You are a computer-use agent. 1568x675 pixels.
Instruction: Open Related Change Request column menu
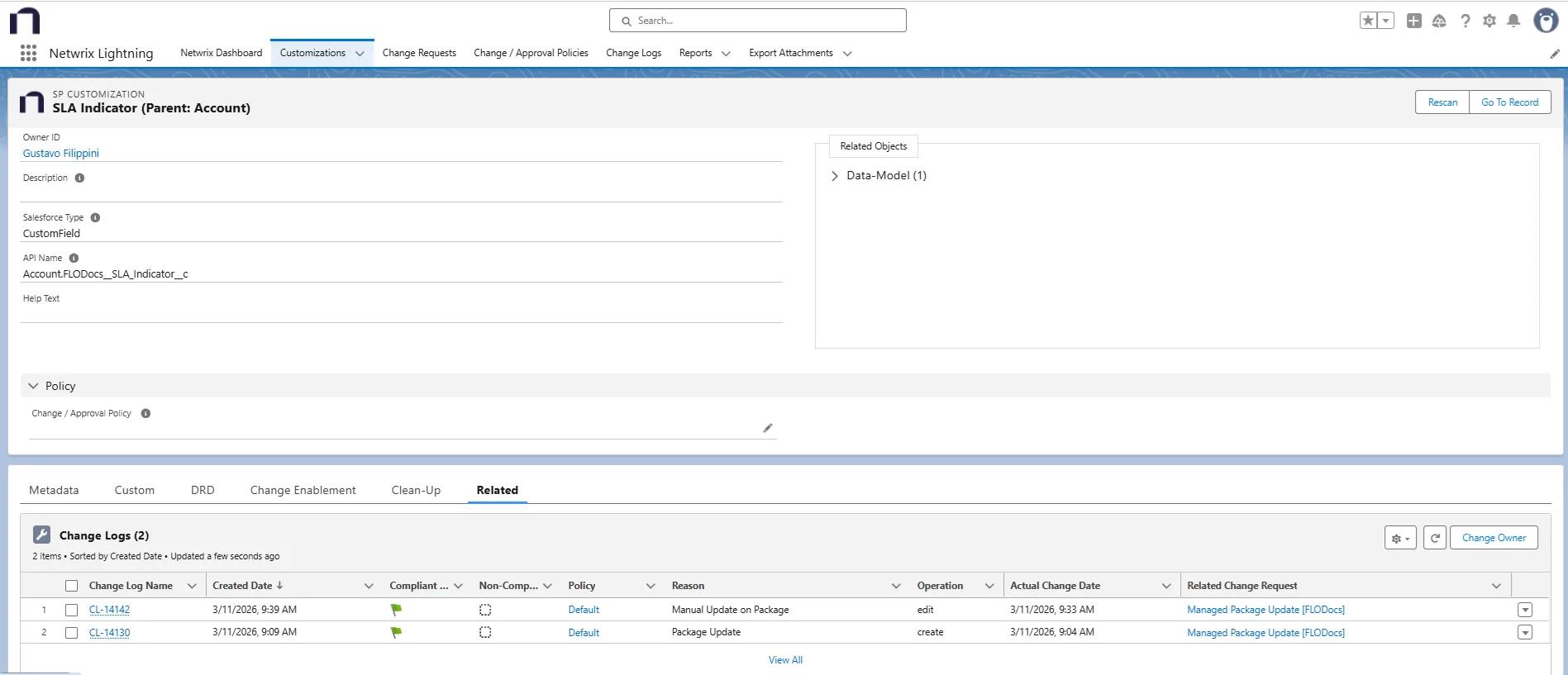pyautogui.click(x=1496, y=586)
